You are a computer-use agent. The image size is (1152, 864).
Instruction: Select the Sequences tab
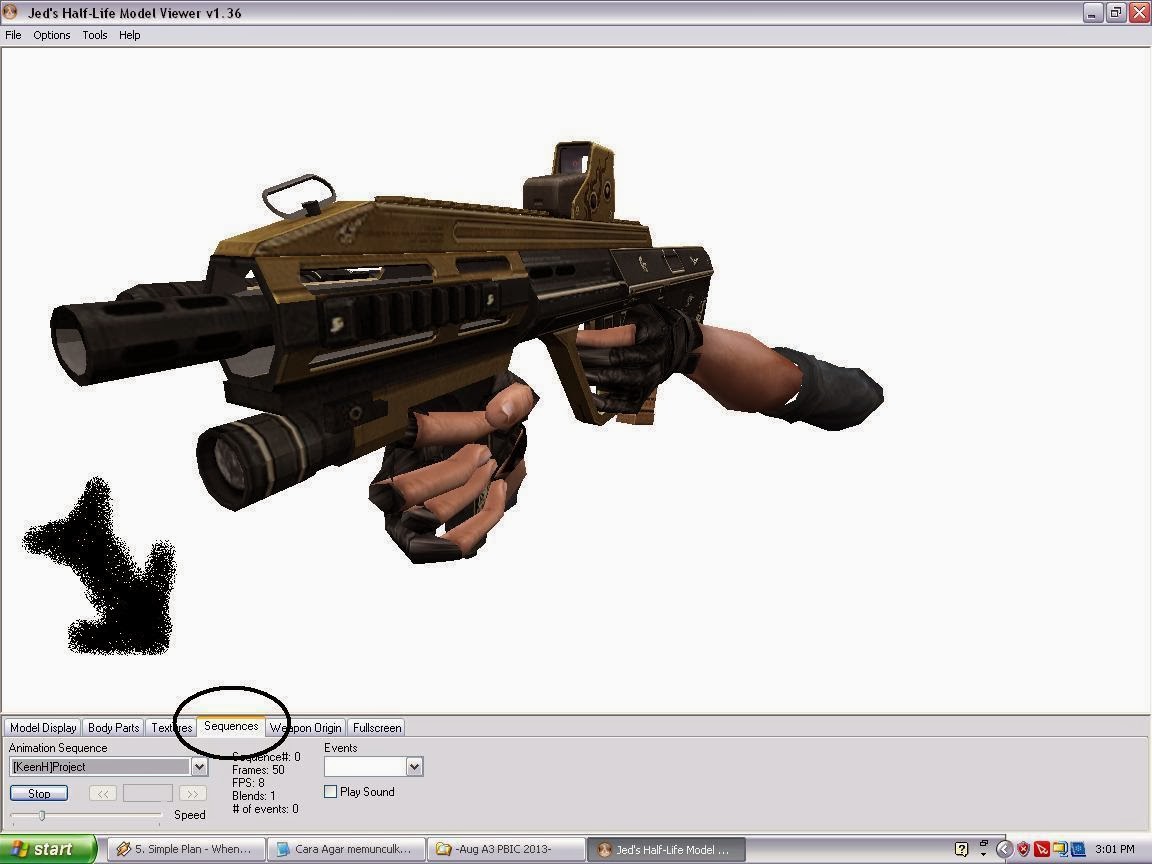point(231,726)
